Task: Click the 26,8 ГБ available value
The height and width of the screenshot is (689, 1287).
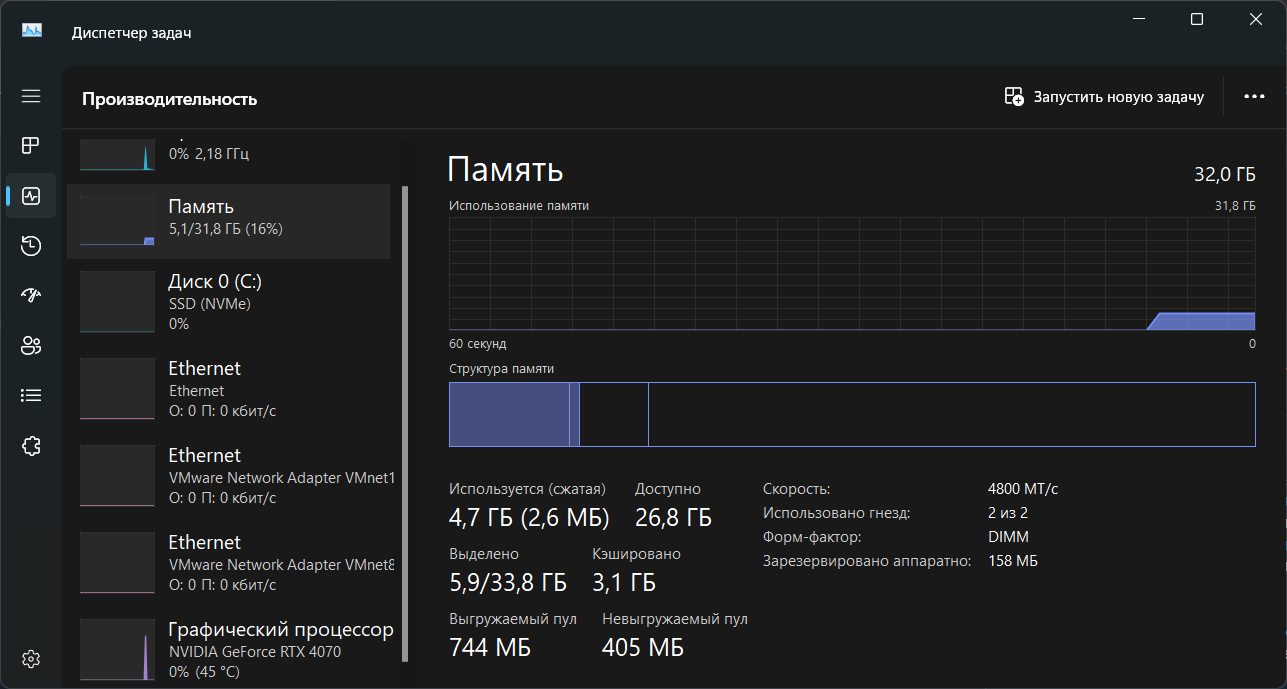Action: point(673,517)
